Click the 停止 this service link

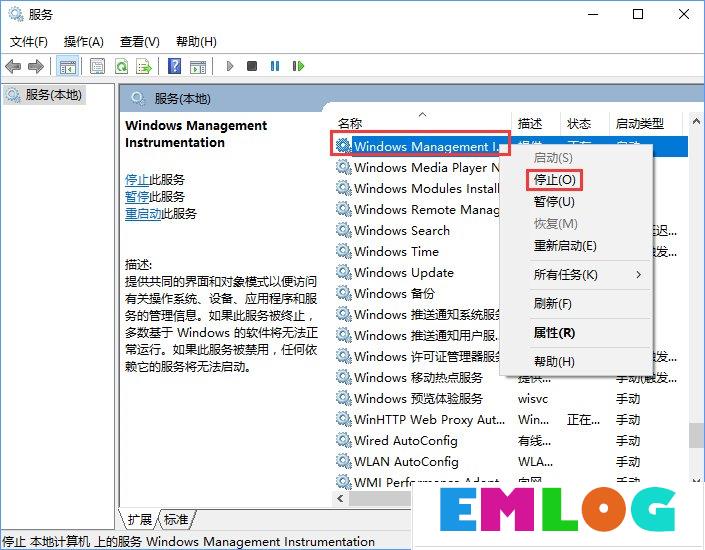[137, 179]
